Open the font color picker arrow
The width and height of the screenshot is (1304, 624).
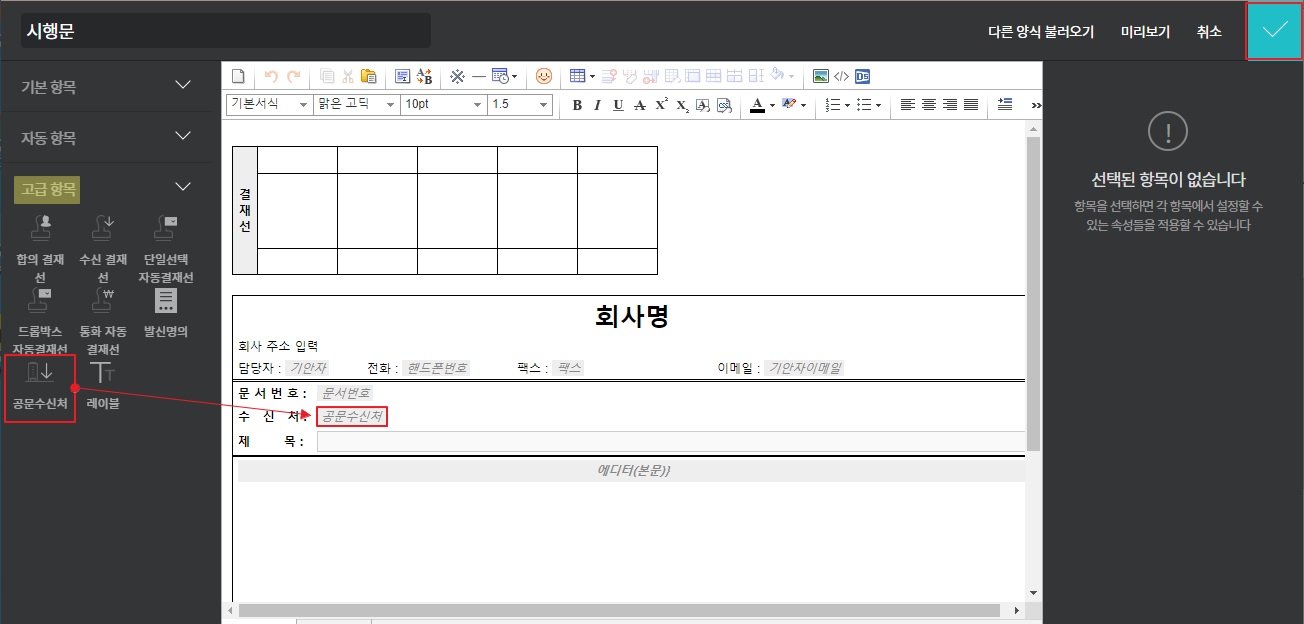tap(772, 105)
